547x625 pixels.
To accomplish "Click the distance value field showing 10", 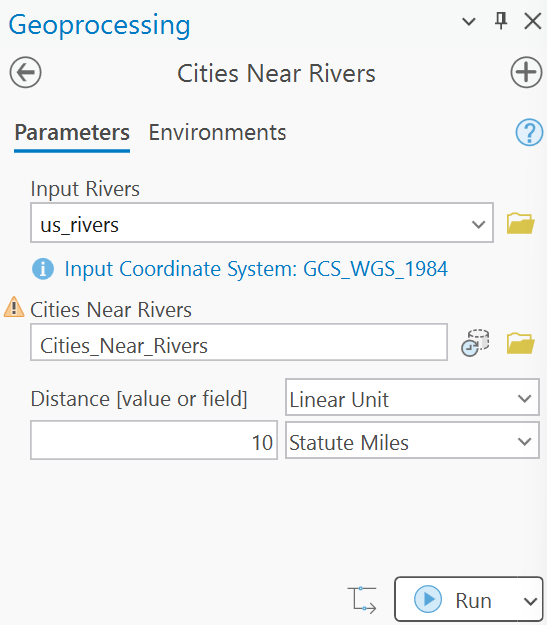I will pyautogui.click(x=154, y=440).
